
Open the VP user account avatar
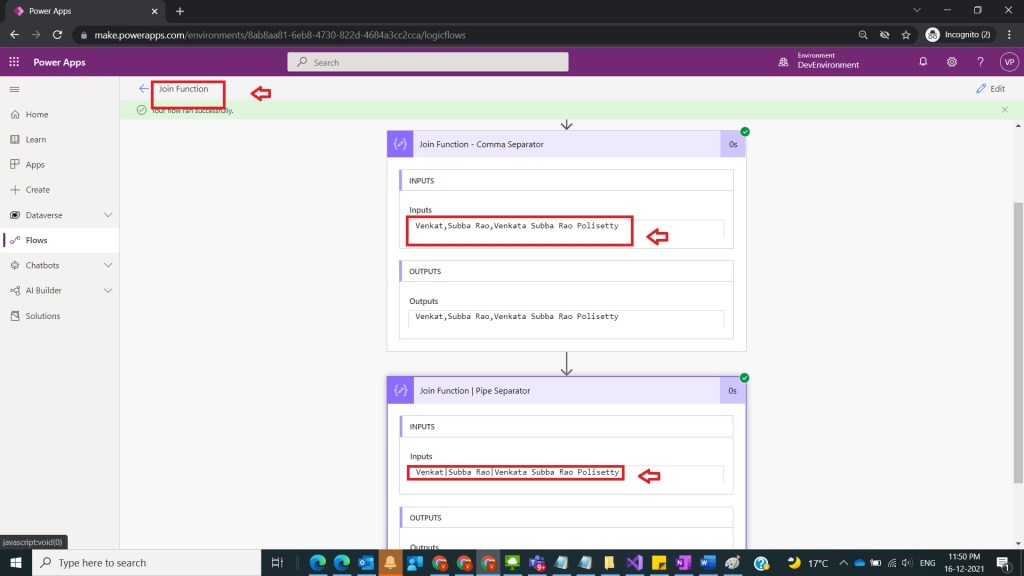(1008, 62)
